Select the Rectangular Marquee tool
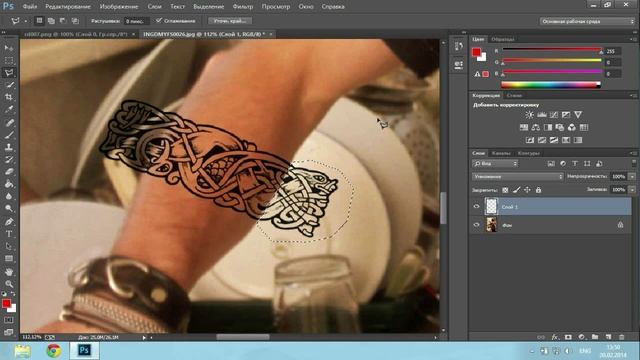640x360 pixels. (9, 60)
